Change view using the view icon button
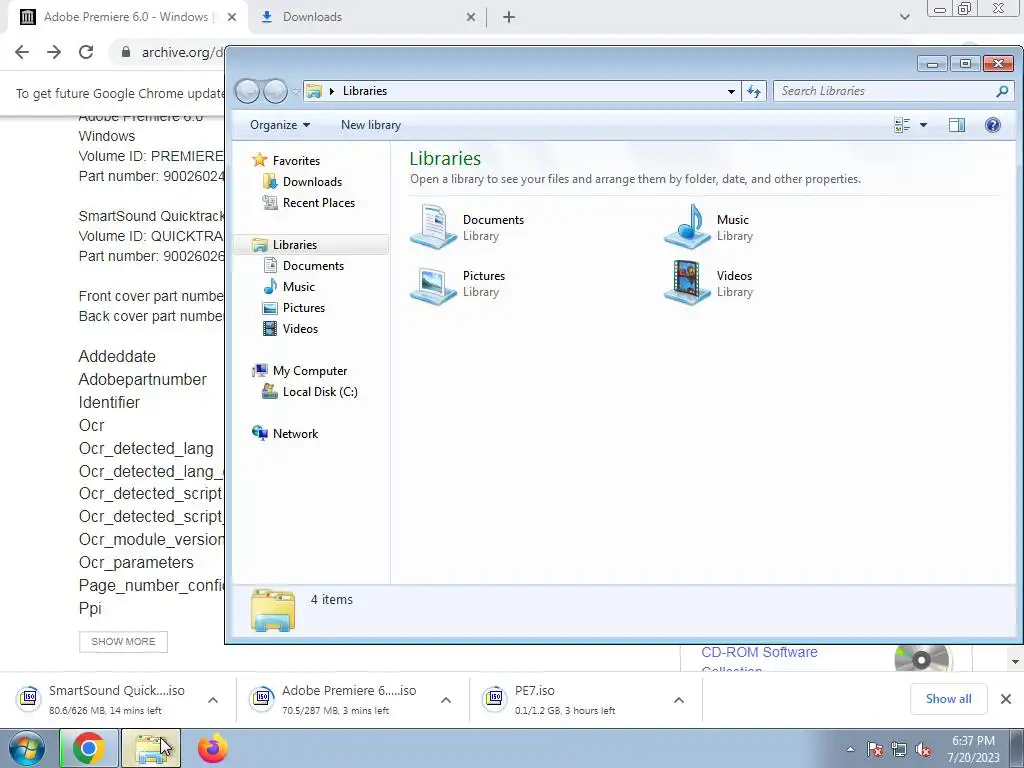Viewport: 1024px width, 768px height. (902, 125)
